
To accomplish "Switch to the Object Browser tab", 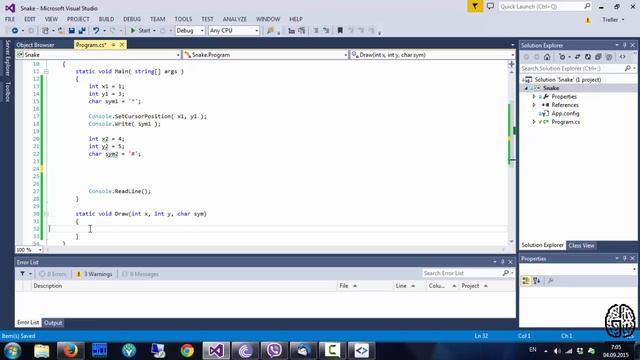I will [x=35, y=45].
